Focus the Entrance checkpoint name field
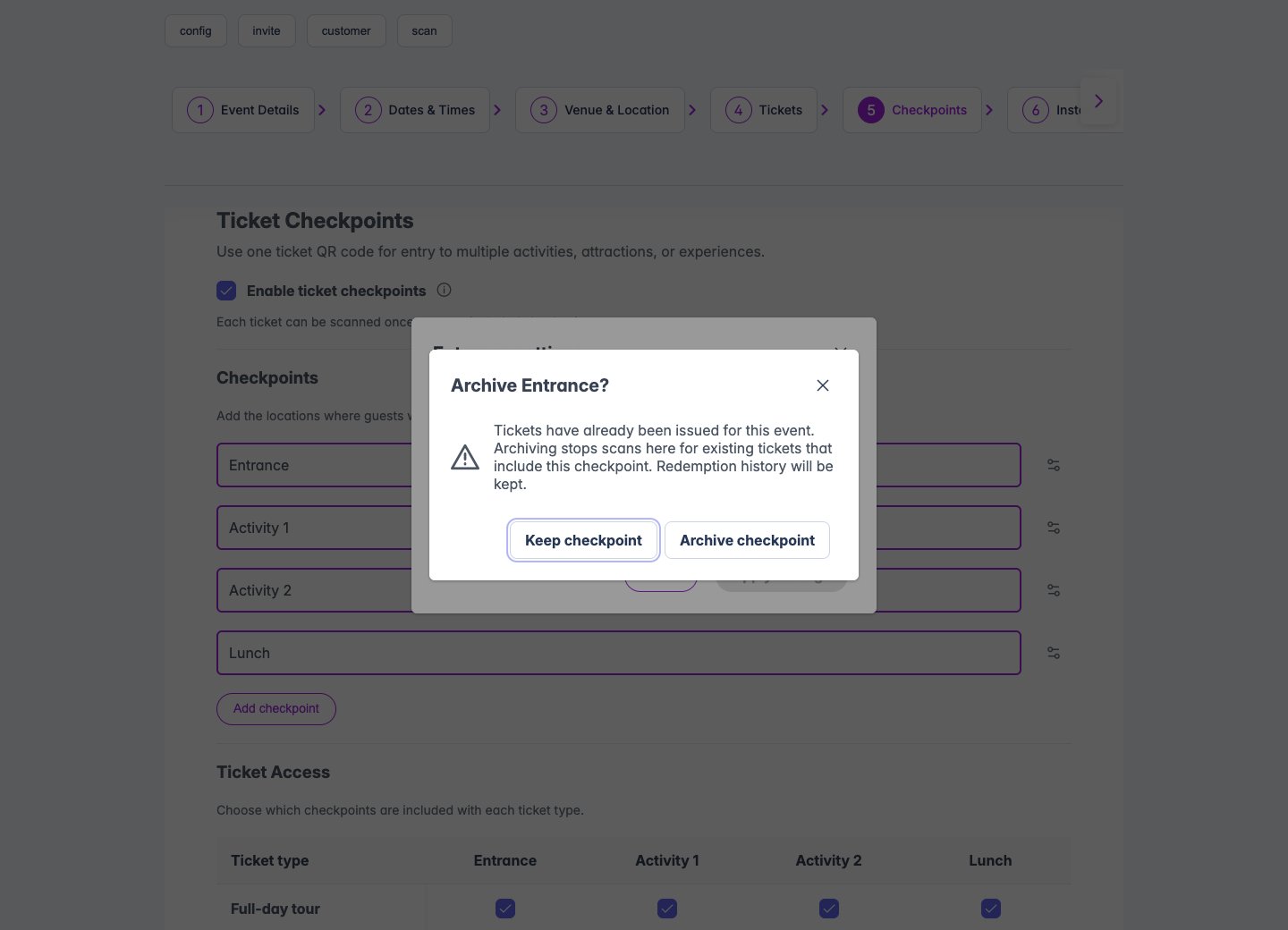Viewport: 1288px width, 930px height. point(619,465)
